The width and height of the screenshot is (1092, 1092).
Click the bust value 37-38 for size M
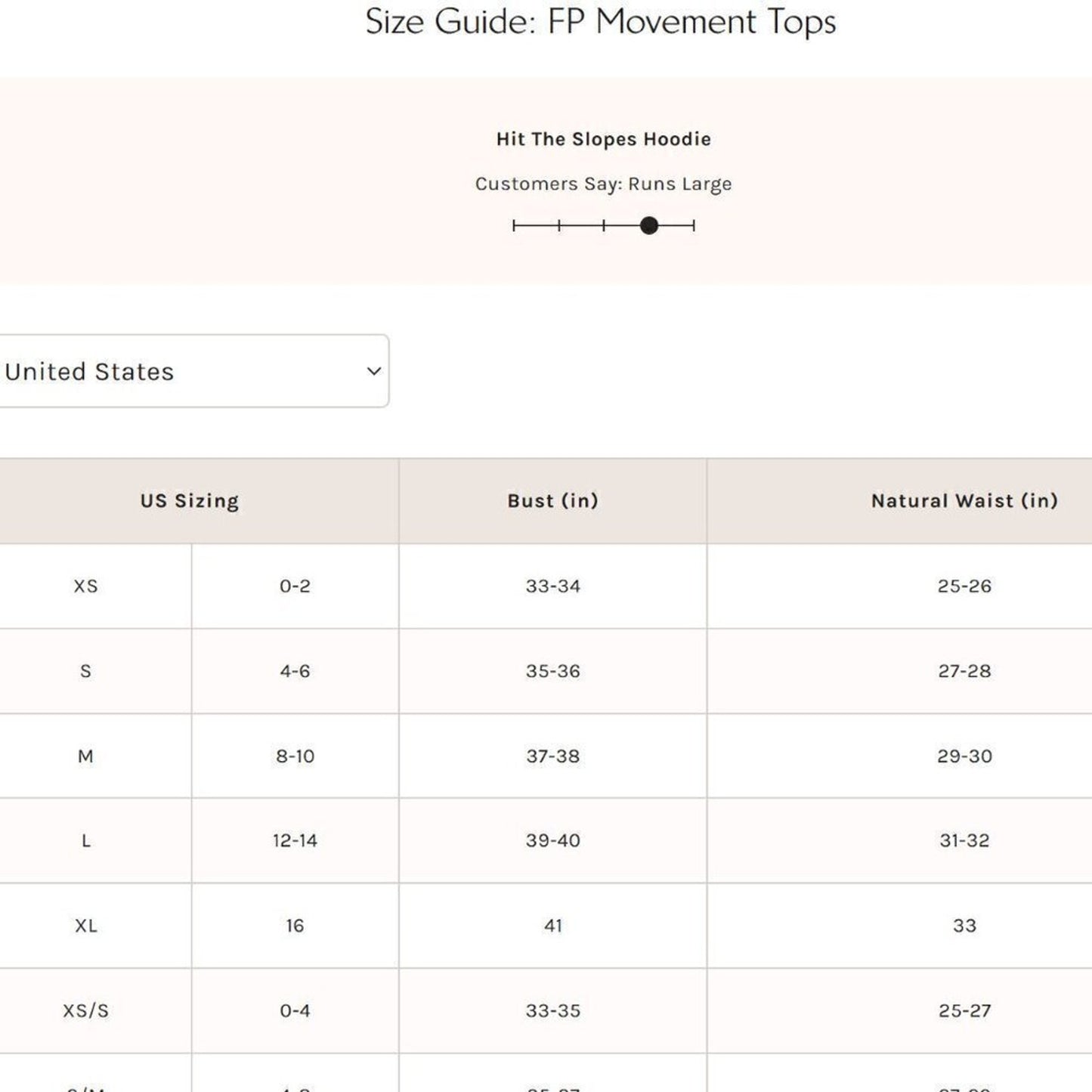(553, 755)
